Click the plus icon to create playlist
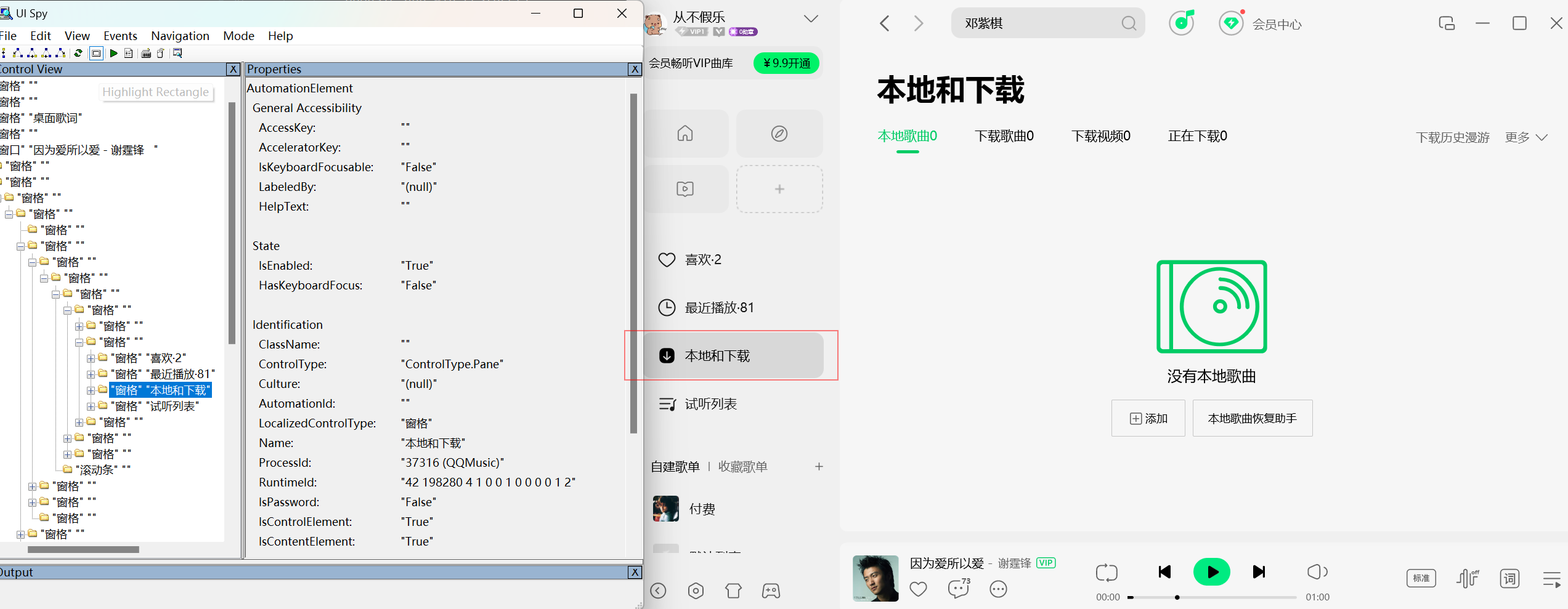The image size is (1568, 609). 819,467
